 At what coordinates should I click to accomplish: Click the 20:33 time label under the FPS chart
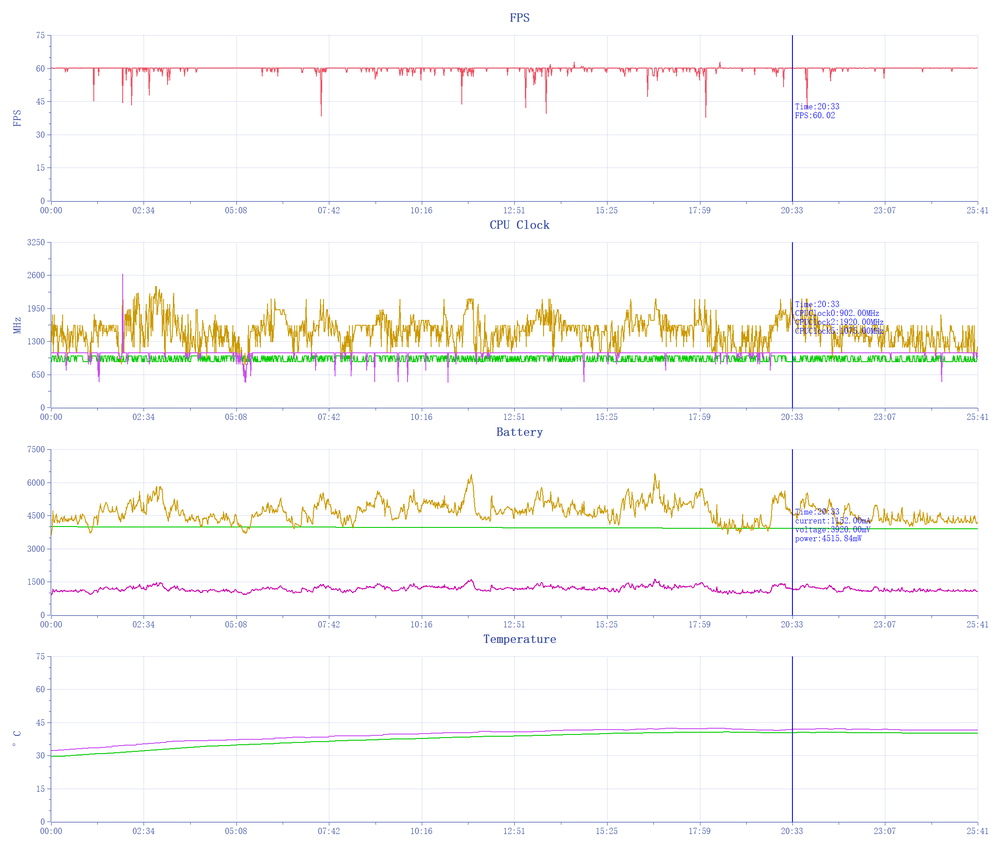[x=792, y=211]
